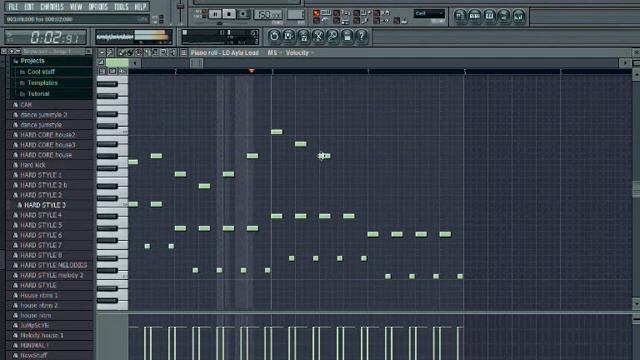Click the green note color selector
The width and height of the screenshot is (640, 360).
pos(117,62)
